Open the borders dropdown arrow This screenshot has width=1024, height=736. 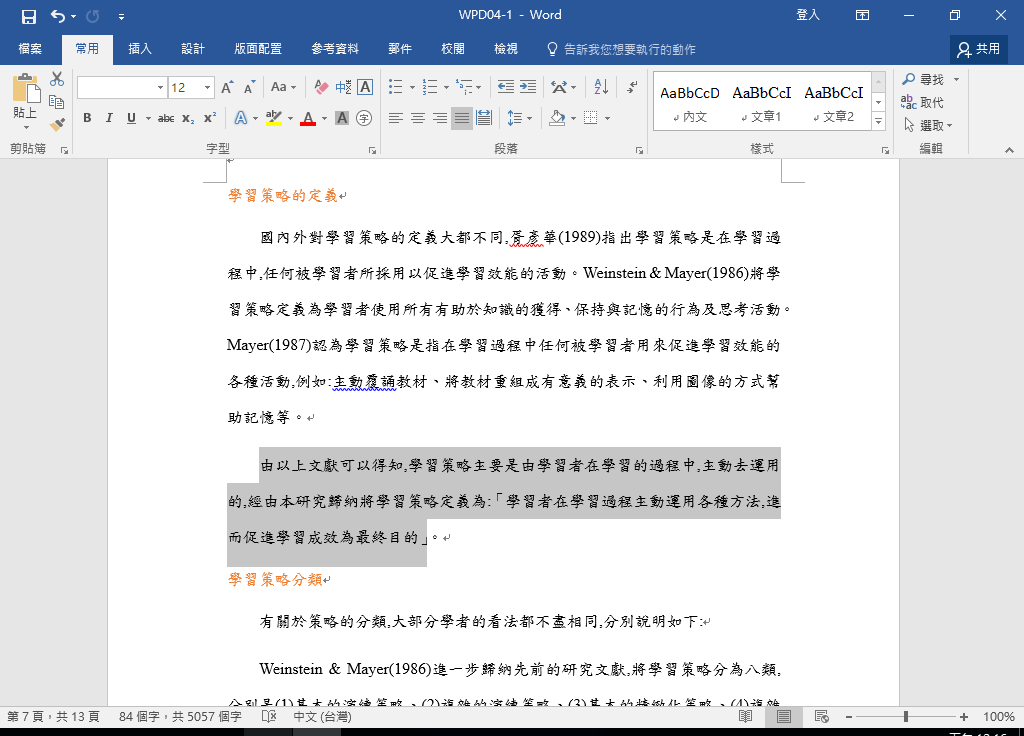click(607, 119)
